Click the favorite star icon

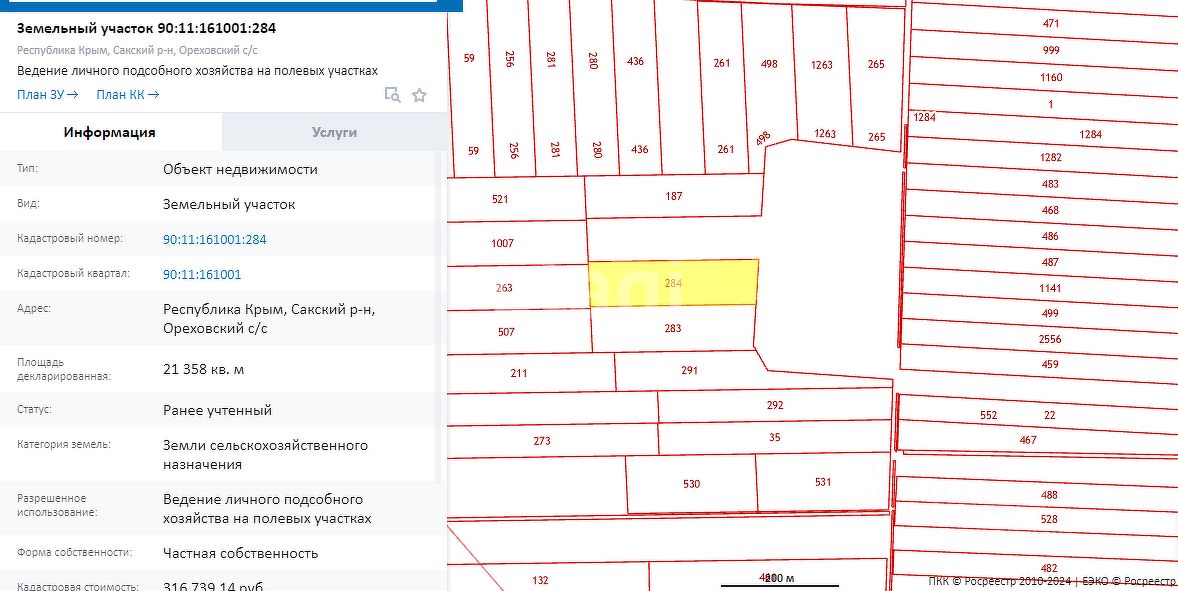(419, 95)
